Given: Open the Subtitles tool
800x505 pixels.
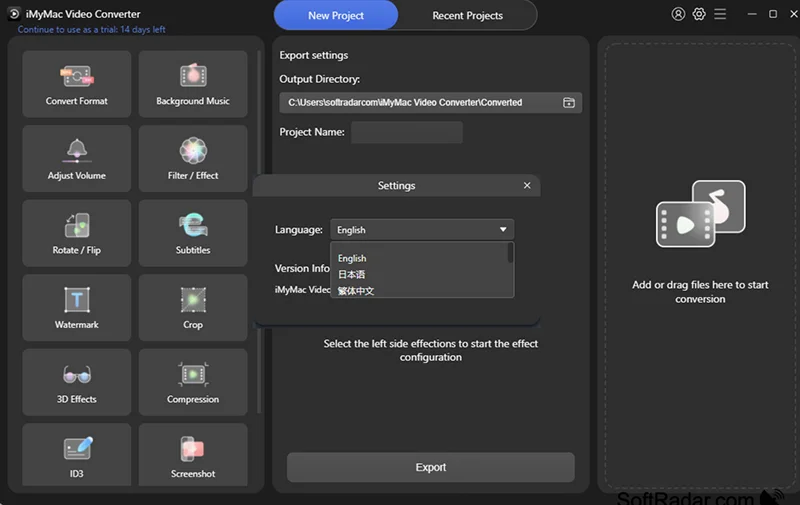Looking at the screenshot, I should [193, 233].
